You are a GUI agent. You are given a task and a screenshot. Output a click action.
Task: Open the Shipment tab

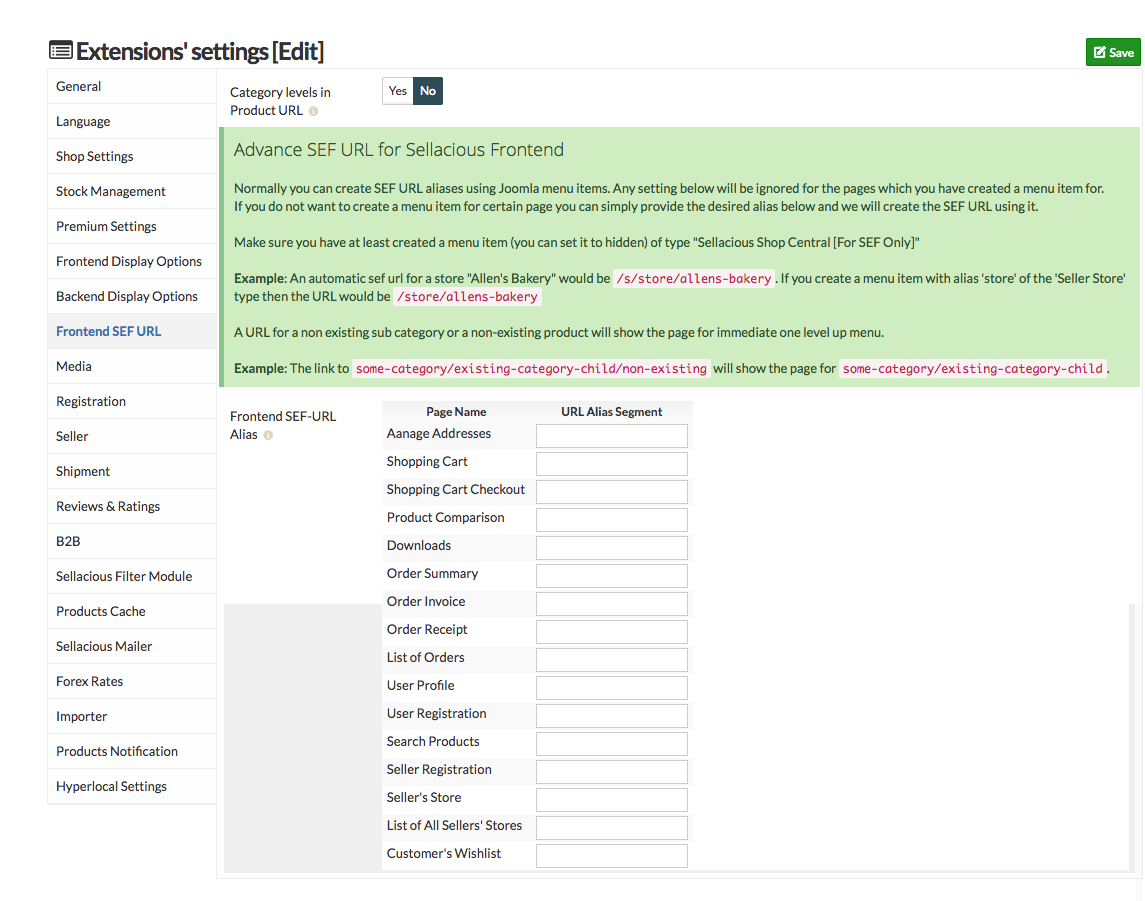pyautogui.click(x=132, y=472)
